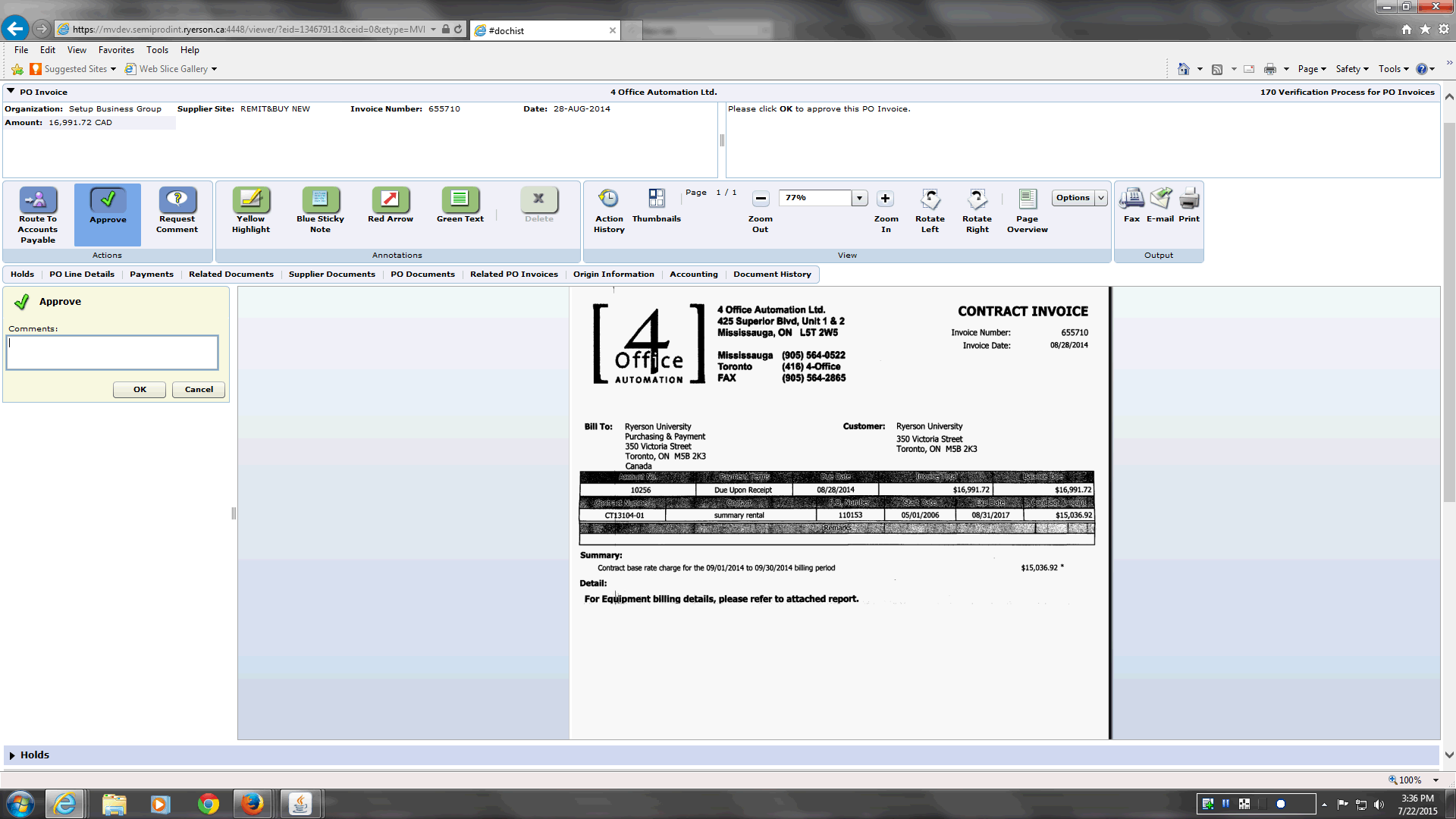Select the Red Arrow annotation tool

coord(390,199)
